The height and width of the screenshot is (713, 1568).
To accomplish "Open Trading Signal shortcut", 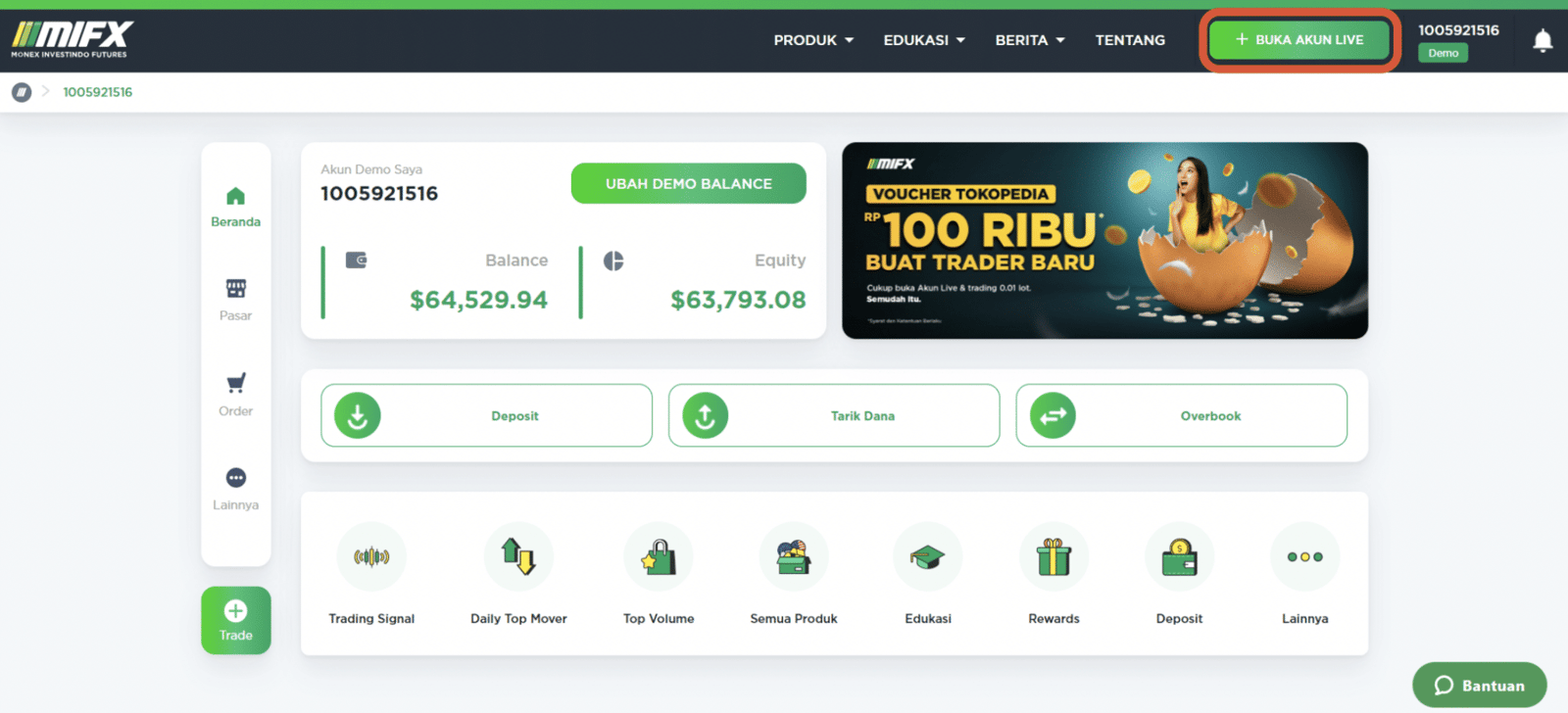I will click(371, 575).
